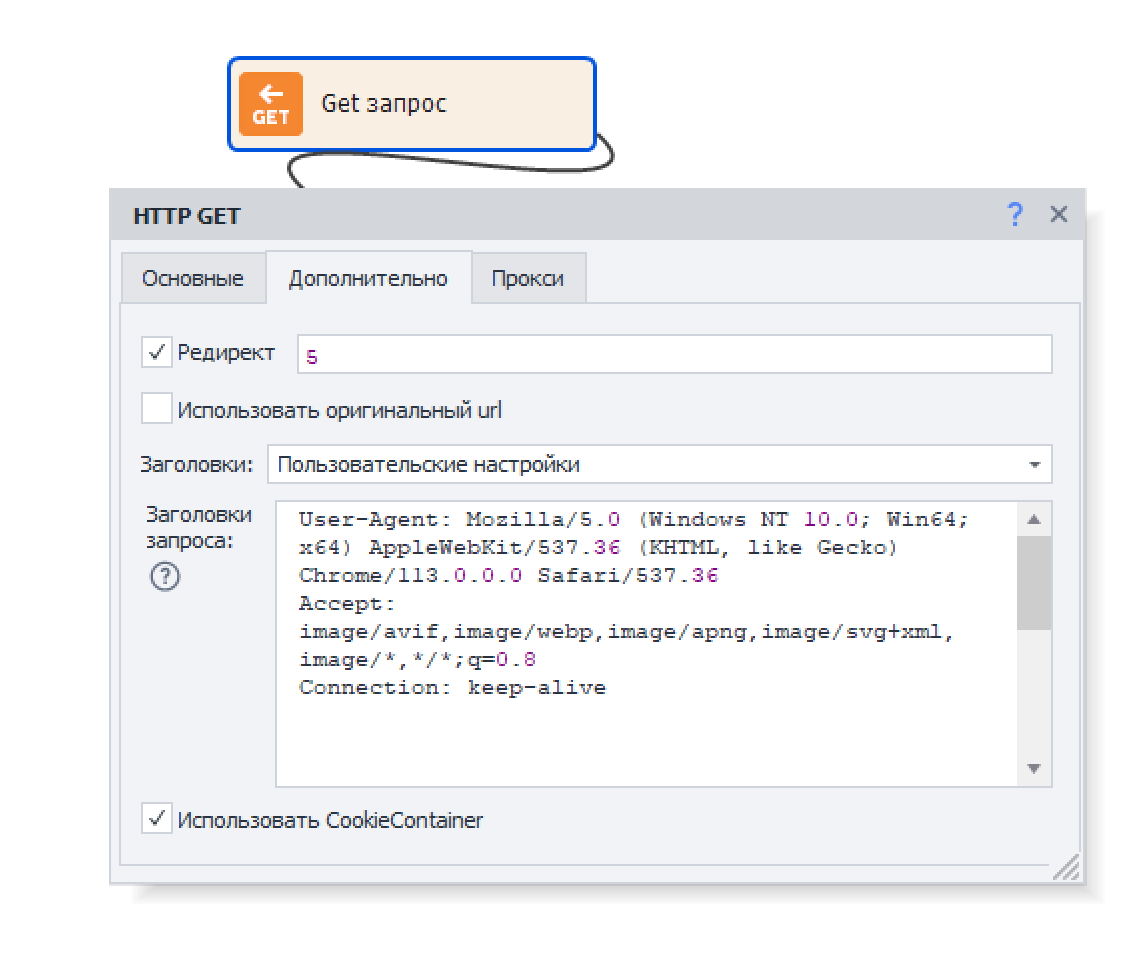Open the Заголовки dropdown list
This screenshot has width=1131, height=977.
pos(1034,465)
